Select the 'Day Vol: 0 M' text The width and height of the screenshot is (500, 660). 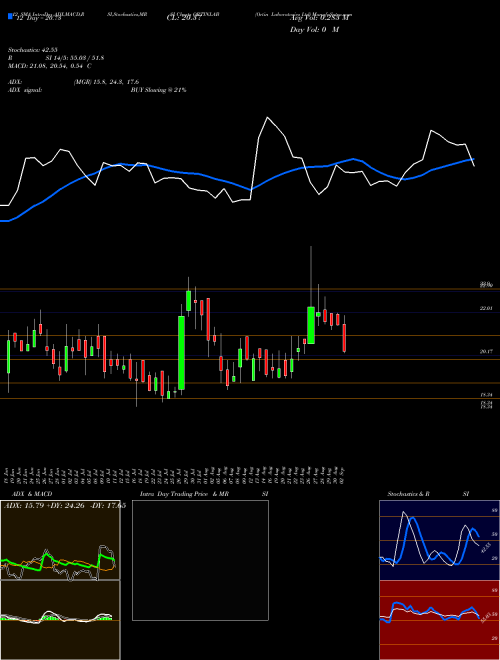click(x=314, y=30)
